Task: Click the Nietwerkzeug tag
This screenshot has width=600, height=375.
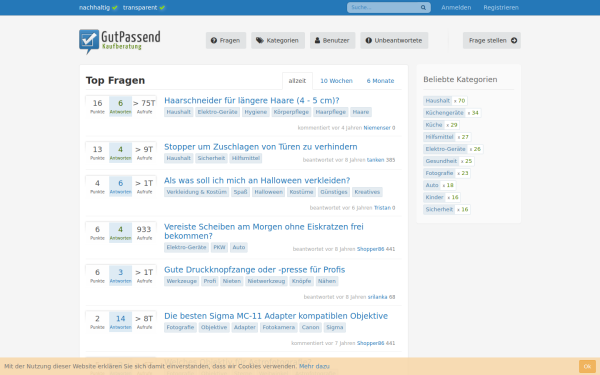Action: pyautogui.click(x=266, y=281)
